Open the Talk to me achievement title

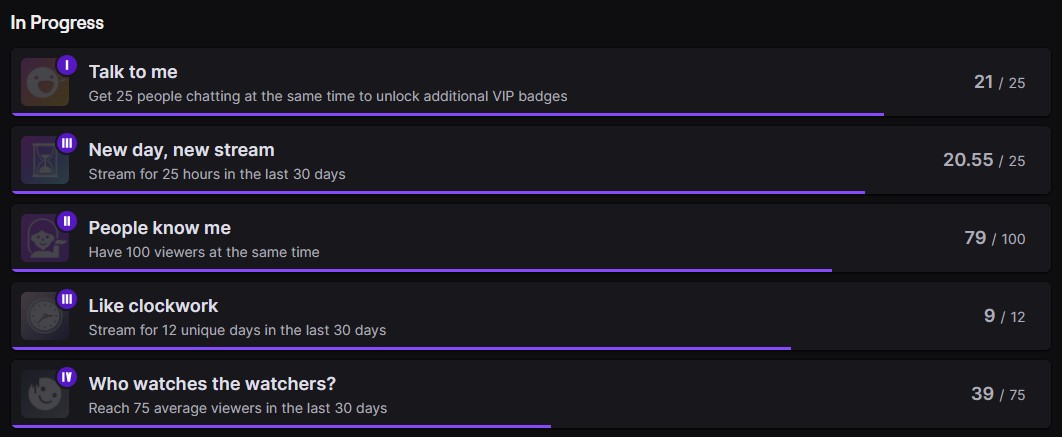point(133,72)
